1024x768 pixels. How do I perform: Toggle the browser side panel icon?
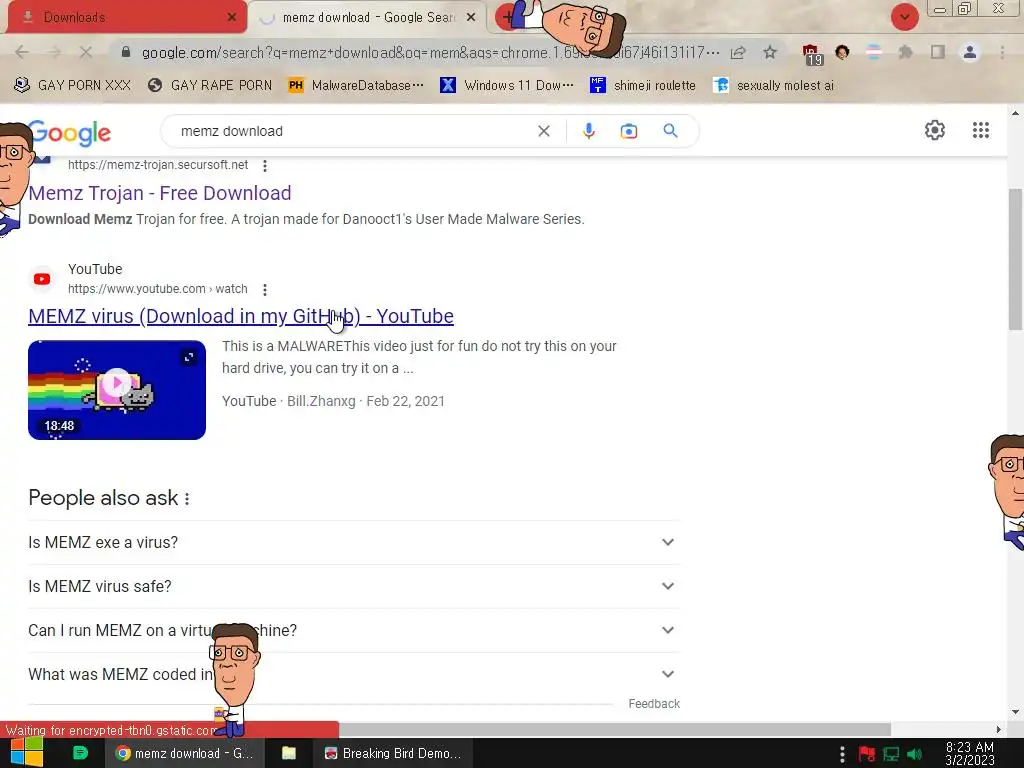(x=938, y=52)
